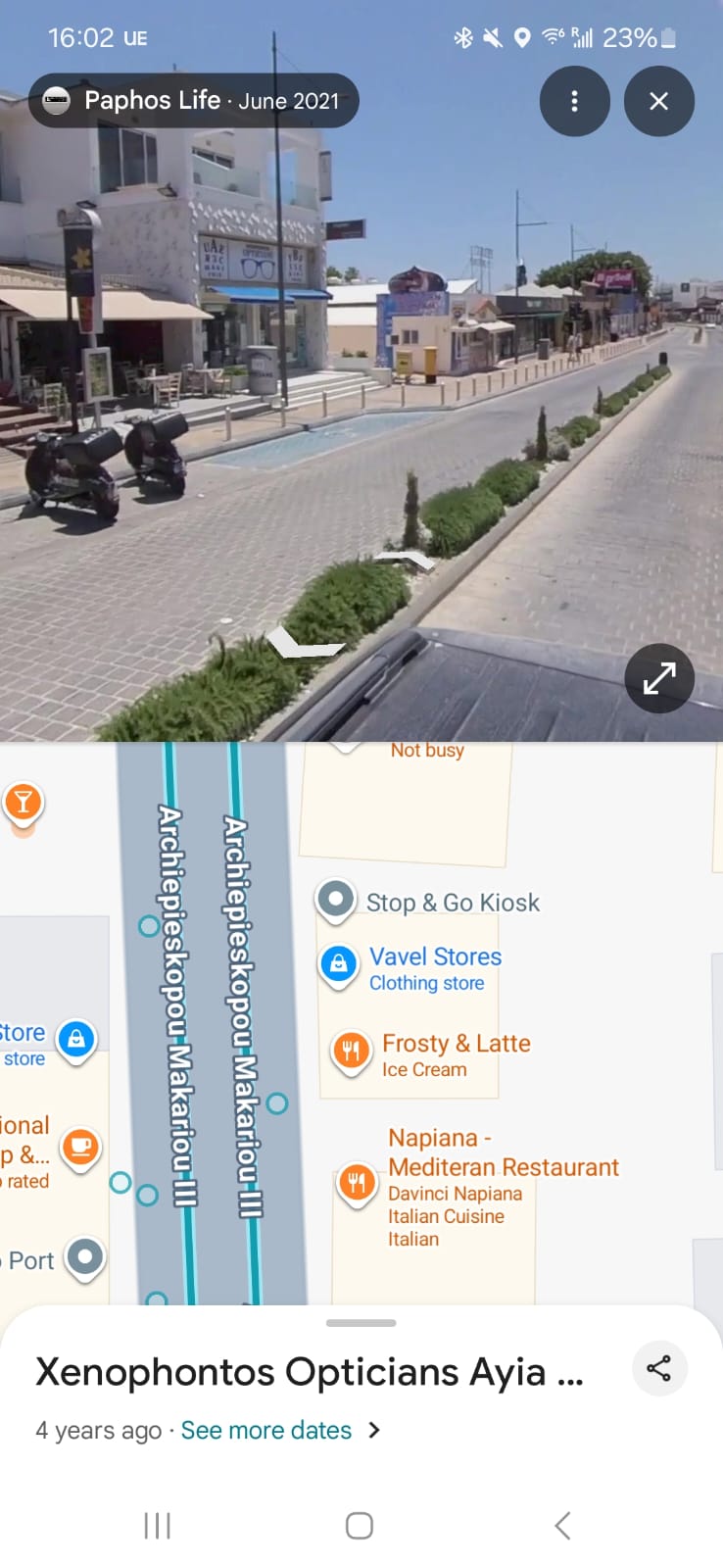Move backward using the lower Street View arrow
Viewport: 723px width, 1568px height.
click(305, 644)
